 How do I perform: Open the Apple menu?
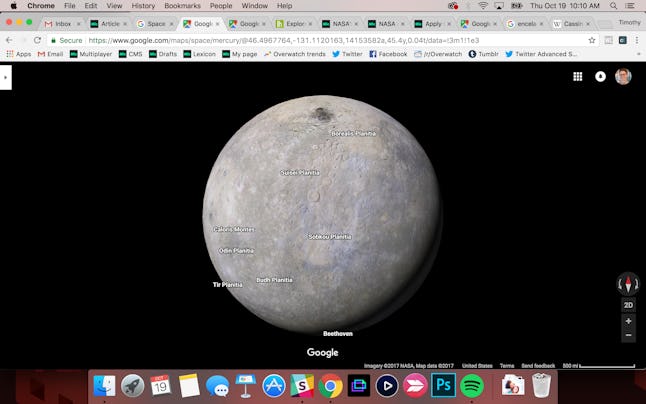[14, 6]
